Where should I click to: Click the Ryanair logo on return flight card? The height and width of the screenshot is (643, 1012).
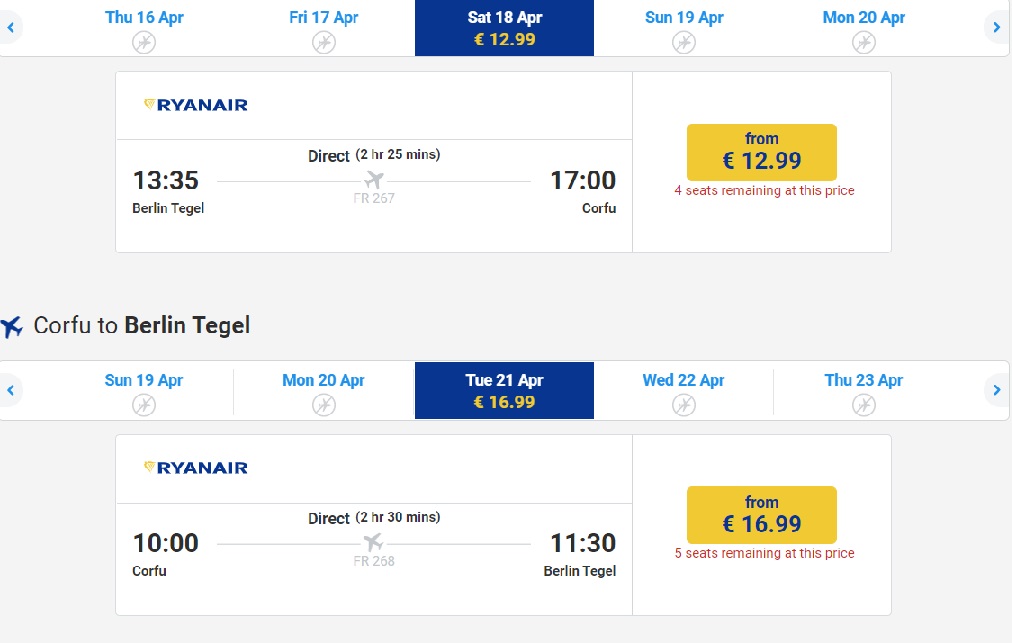click(196, 467)
